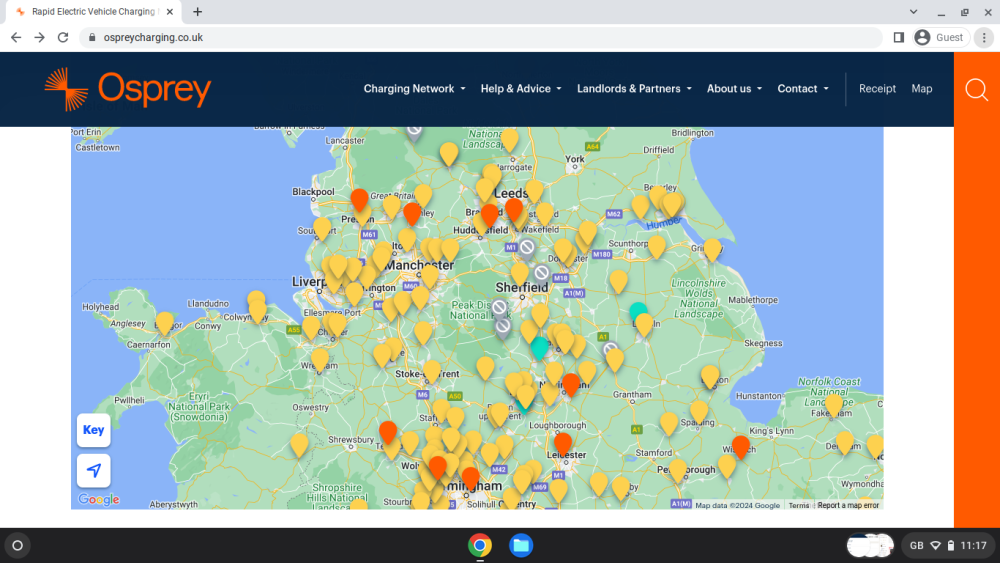Reload the page
Screen dimensions: 1000x563
point(62,38)
